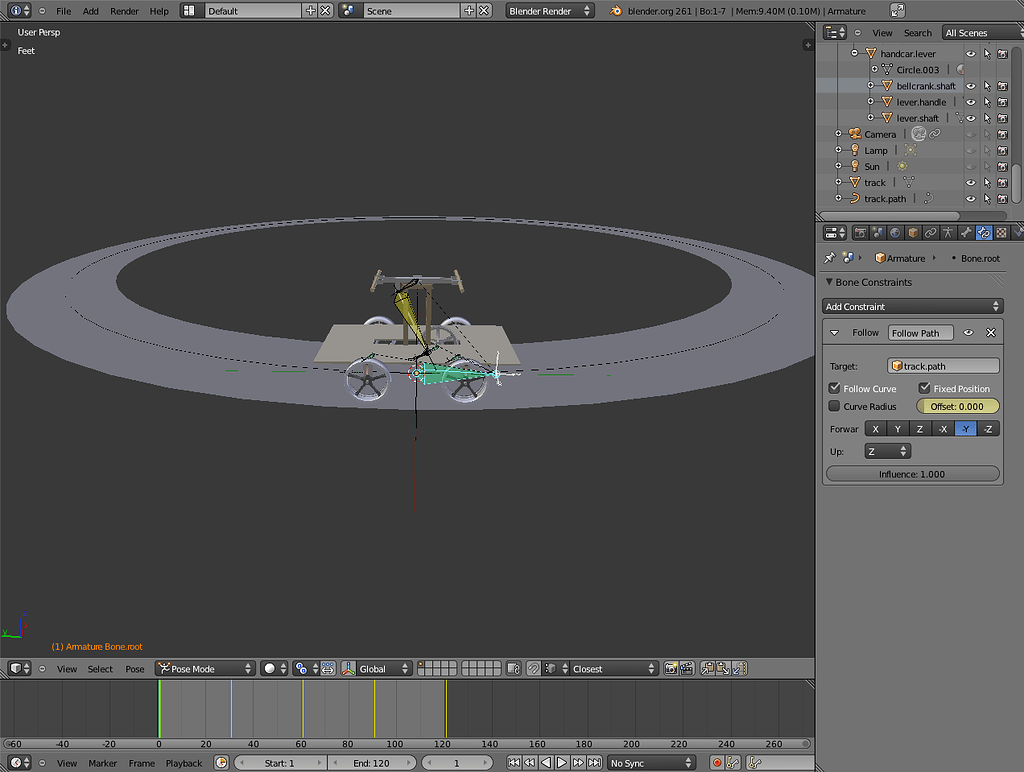
Task: Enable the Curve Radius checkbox
Action: [834, 406]
